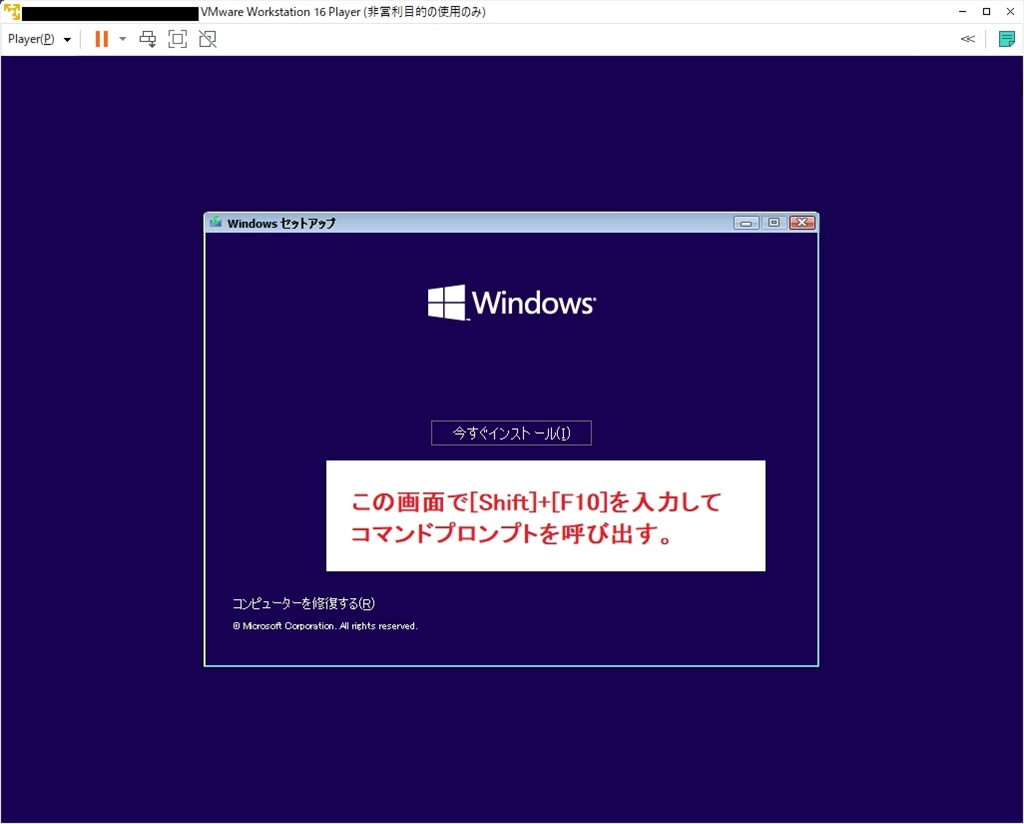Enter full screen mode
The height and width of the screenshot is (824, 1024).
(178, 39)
